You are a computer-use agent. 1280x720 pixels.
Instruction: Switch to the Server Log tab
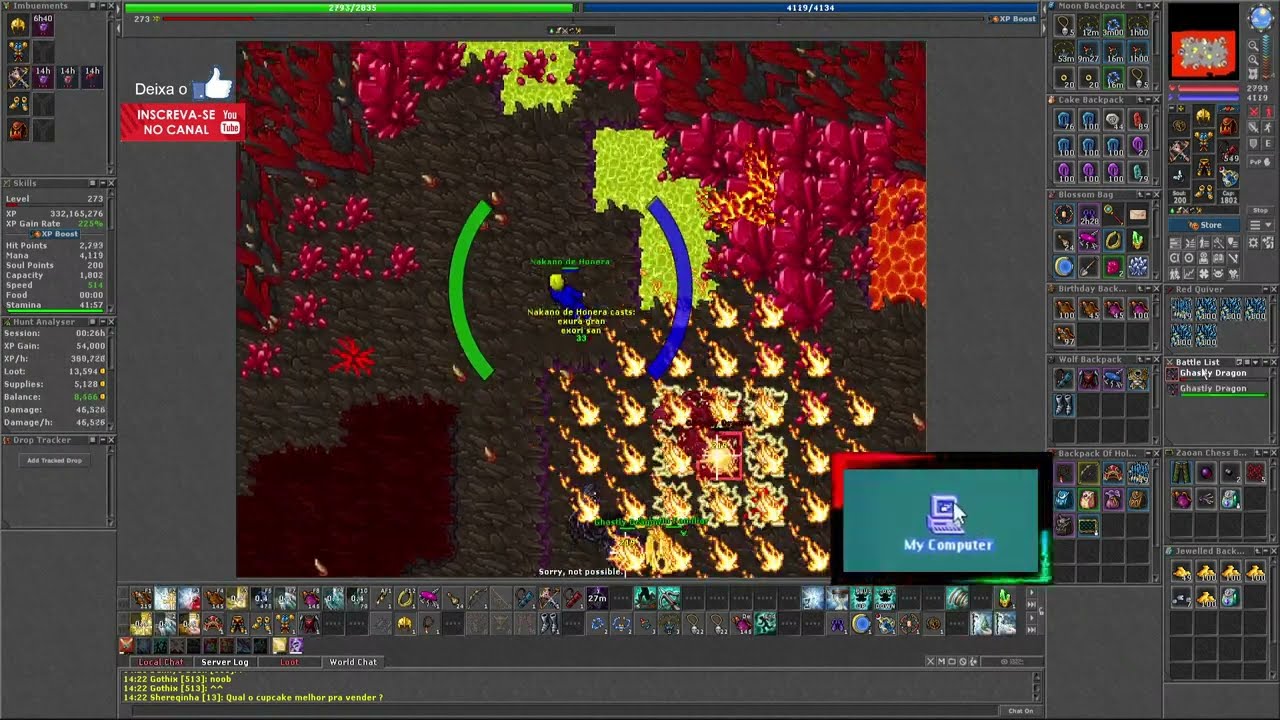tap(225, 662)
